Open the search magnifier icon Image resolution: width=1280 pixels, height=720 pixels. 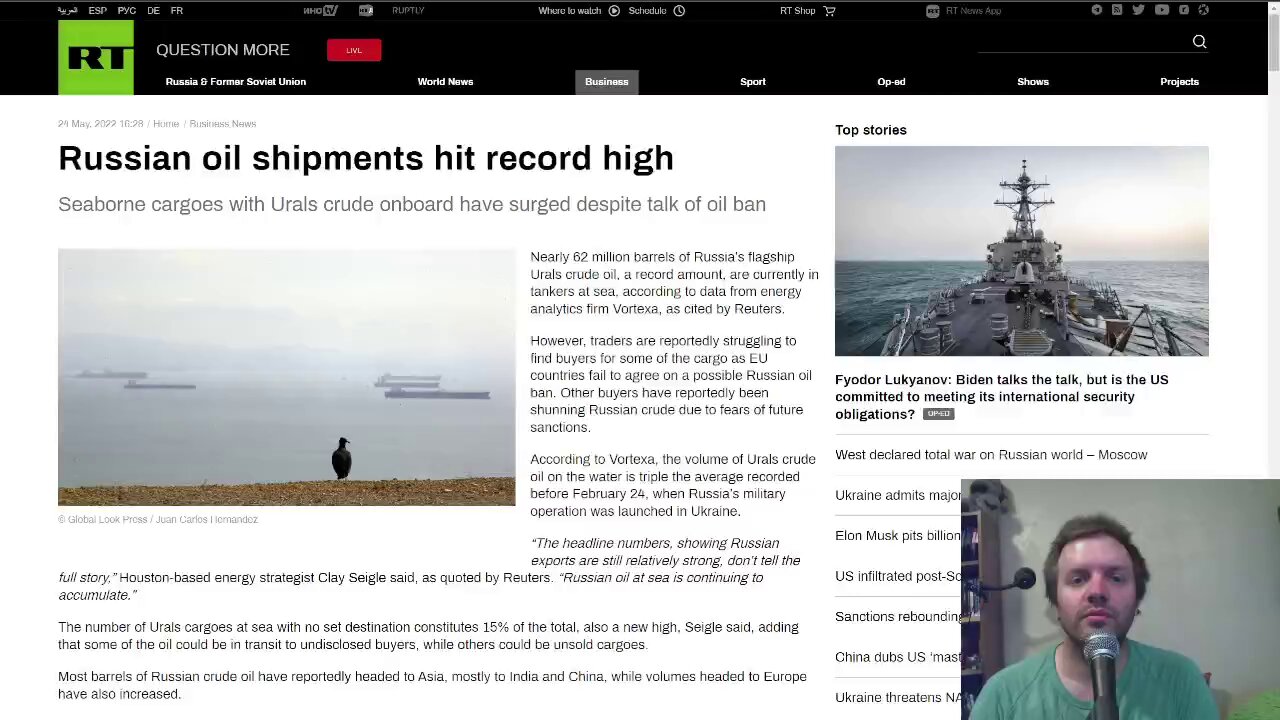(1199, 41)
